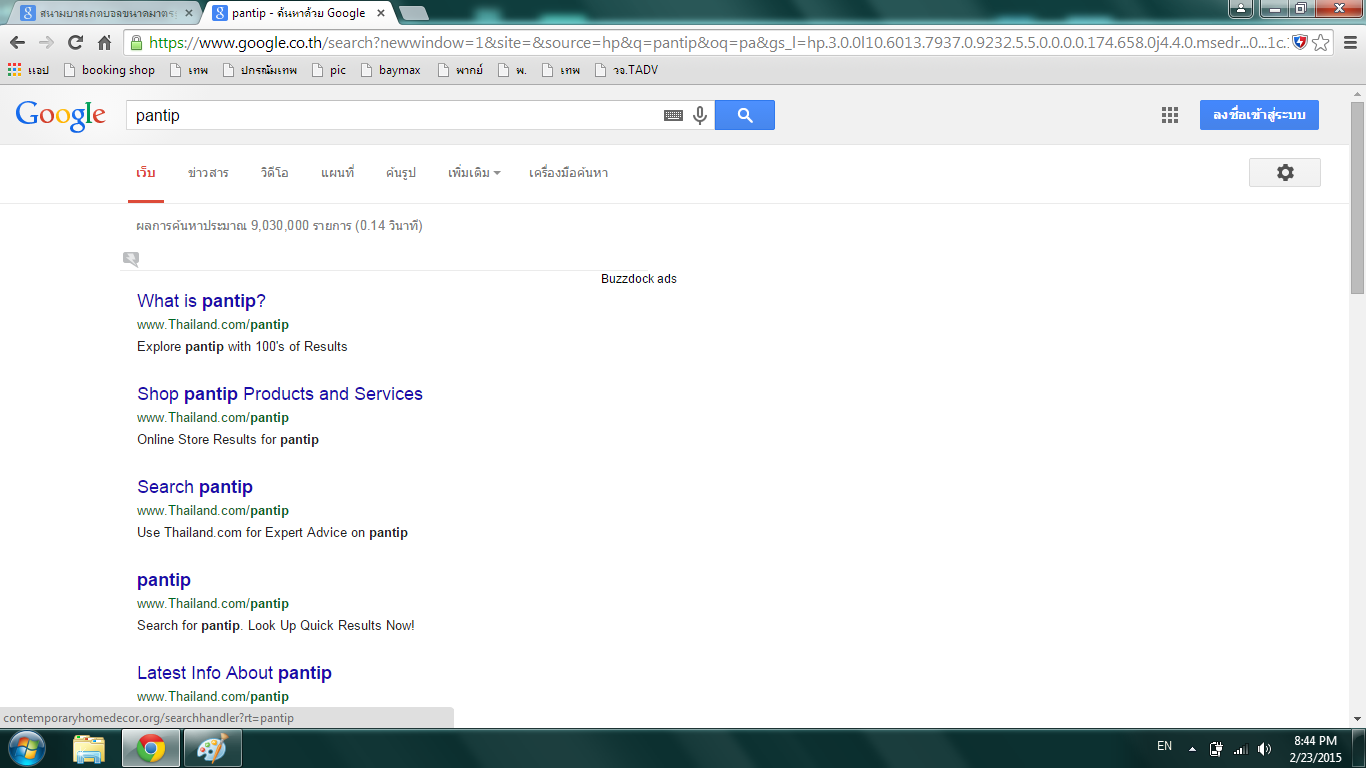
Task: Open the Windows Start menu
Action: tap(26, 748)
